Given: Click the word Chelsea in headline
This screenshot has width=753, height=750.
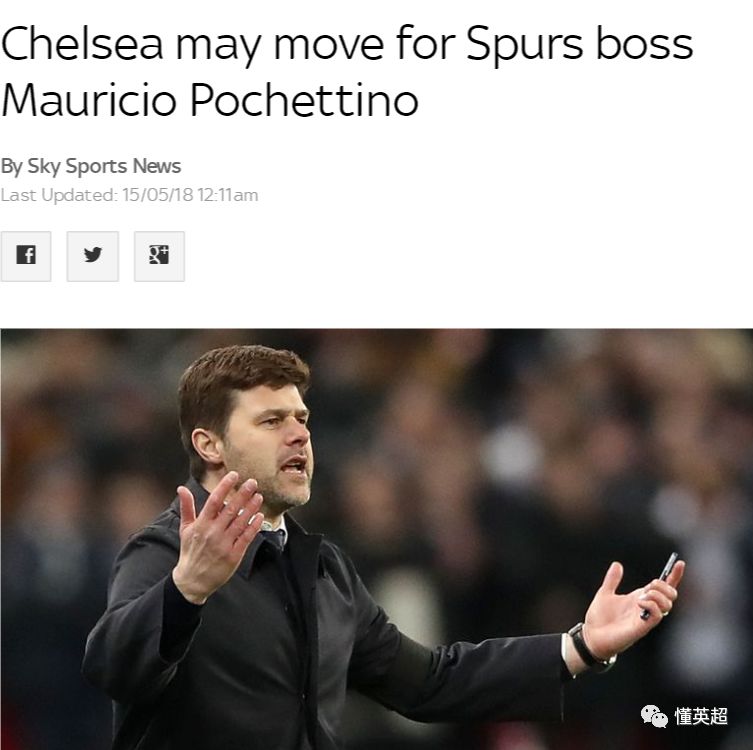Looking at the screenshot, I should pos(83,44).
